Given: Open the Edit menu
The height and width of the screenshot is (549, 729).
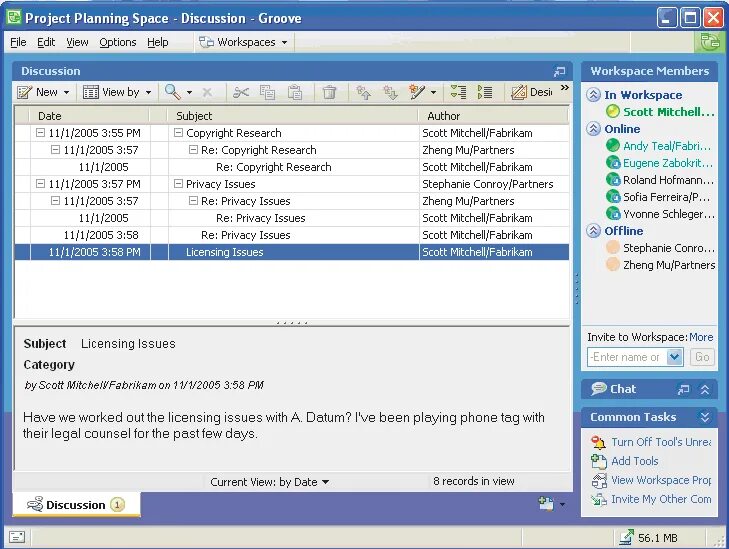Looking at the screenshot, I should [x=46, y=42].
